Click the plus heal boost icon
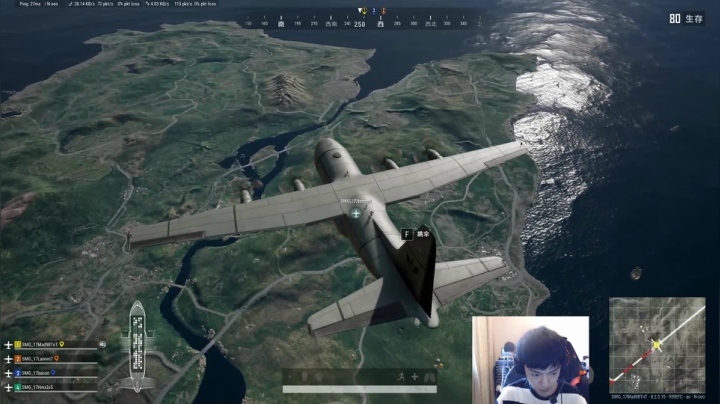This screenshot has height=404, width=720. [415, 377]
